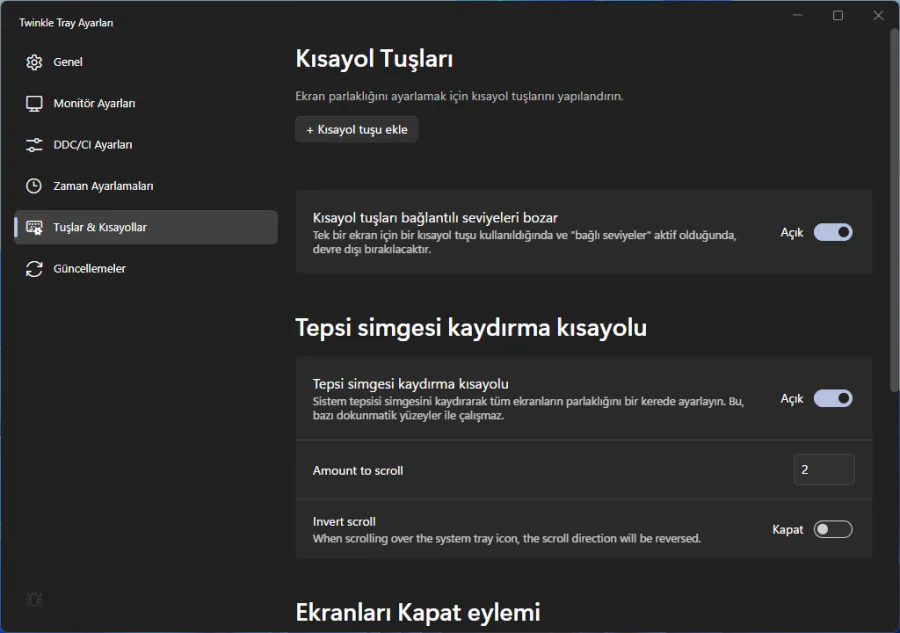
Task: Enable the Invert scroll toggle
Action: click(833, 529)
